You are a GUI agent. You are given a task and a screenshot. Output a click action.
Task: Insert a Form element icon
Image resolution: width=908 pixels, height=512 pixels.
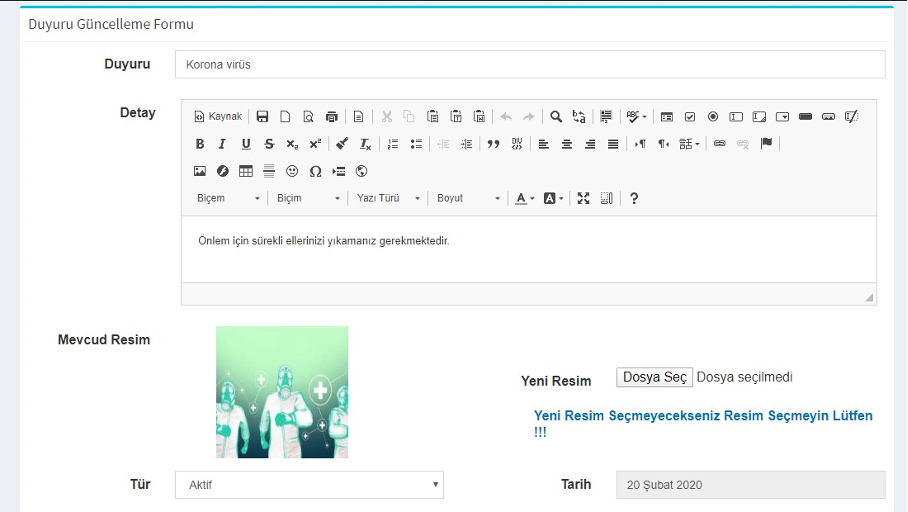(667, 116)
